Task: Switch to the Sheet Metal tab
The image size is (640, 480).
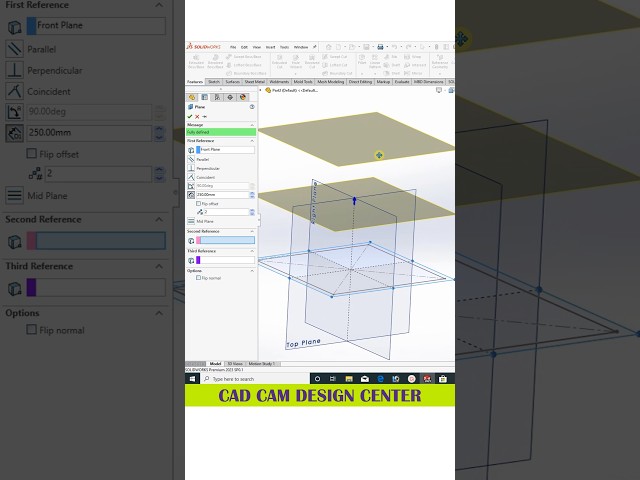Action: point(255,82)
